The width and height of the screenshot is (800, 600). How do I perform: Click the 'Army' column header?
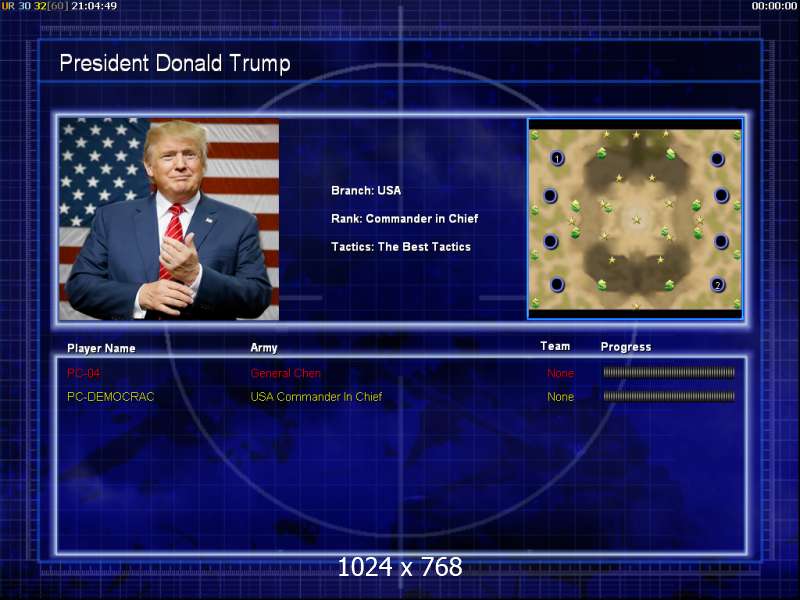[x=264, y=348]
